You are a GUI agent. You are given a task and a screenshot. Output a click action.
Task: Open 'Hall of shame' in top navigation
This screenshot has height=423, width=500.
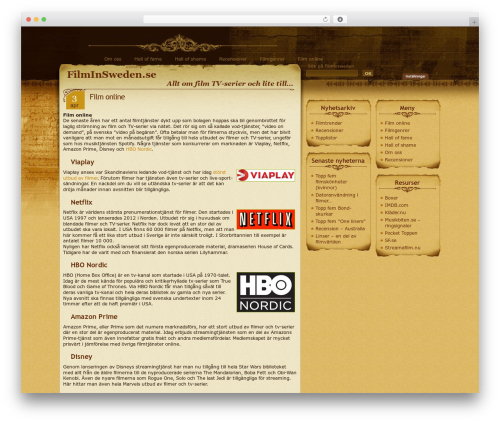coord(190,59)
